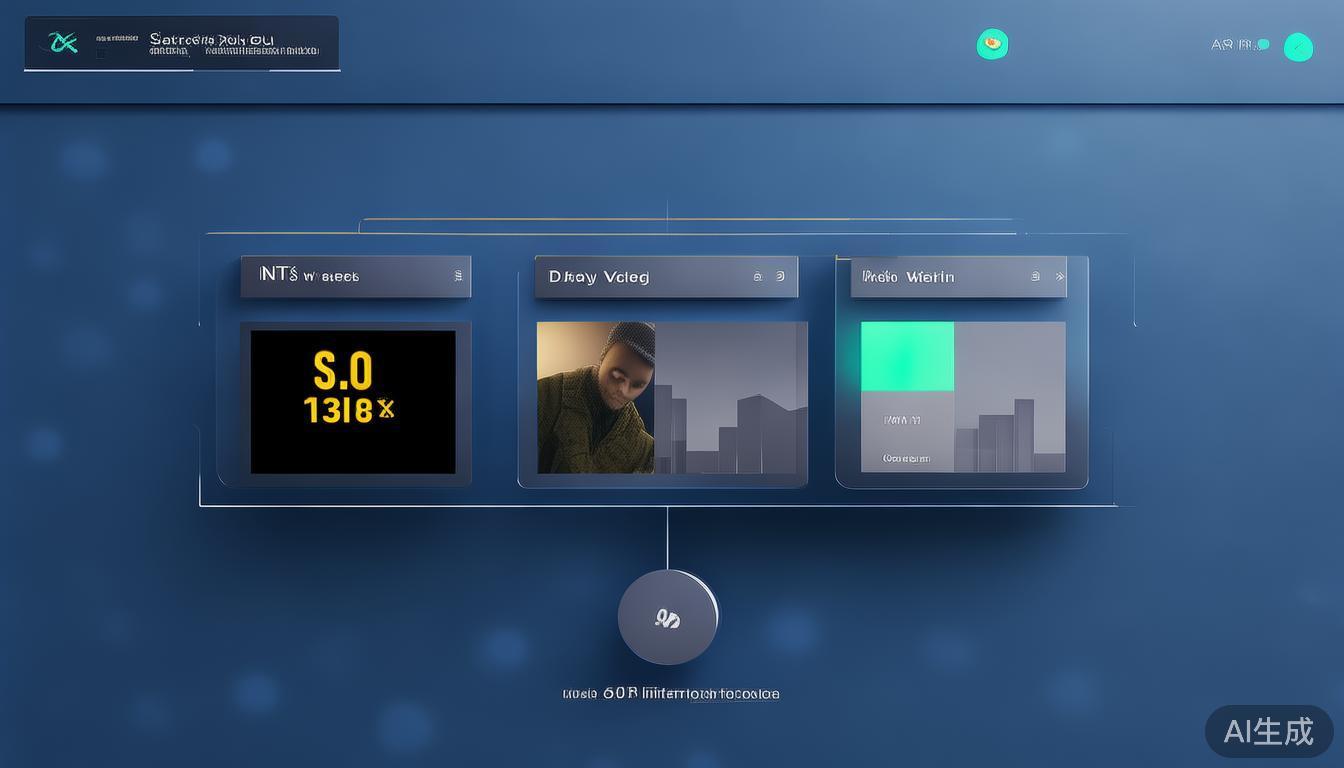Click the teal logo icon in top-left panel
Viewport: 1344px width, 768px height.
point(63,42)
